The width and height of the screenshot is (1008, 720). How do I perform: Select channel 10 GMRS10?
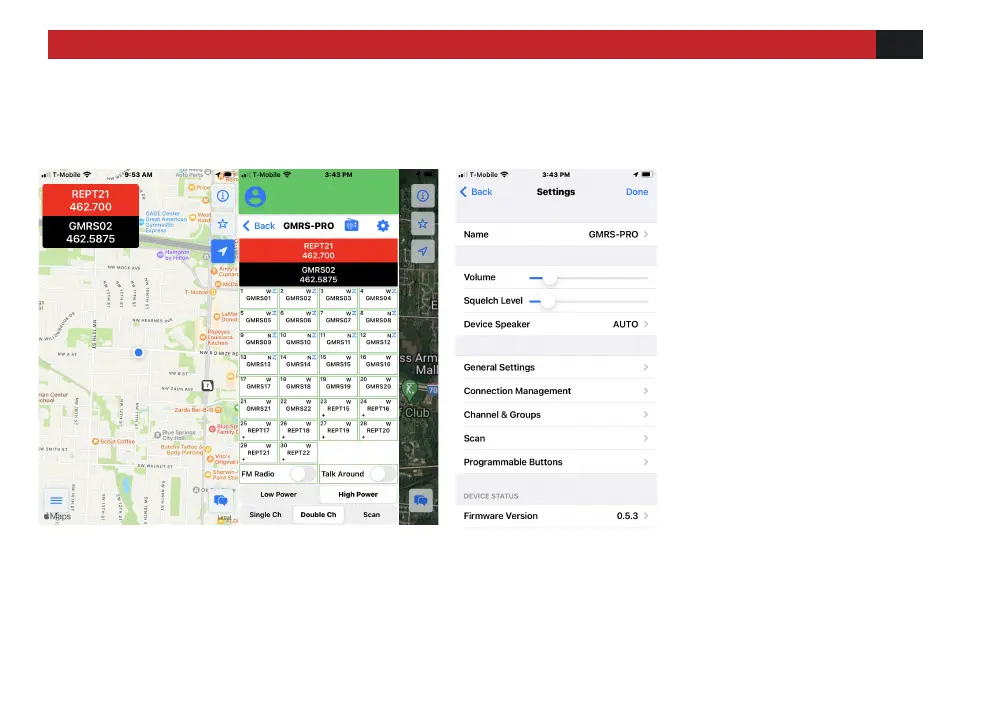298,342
